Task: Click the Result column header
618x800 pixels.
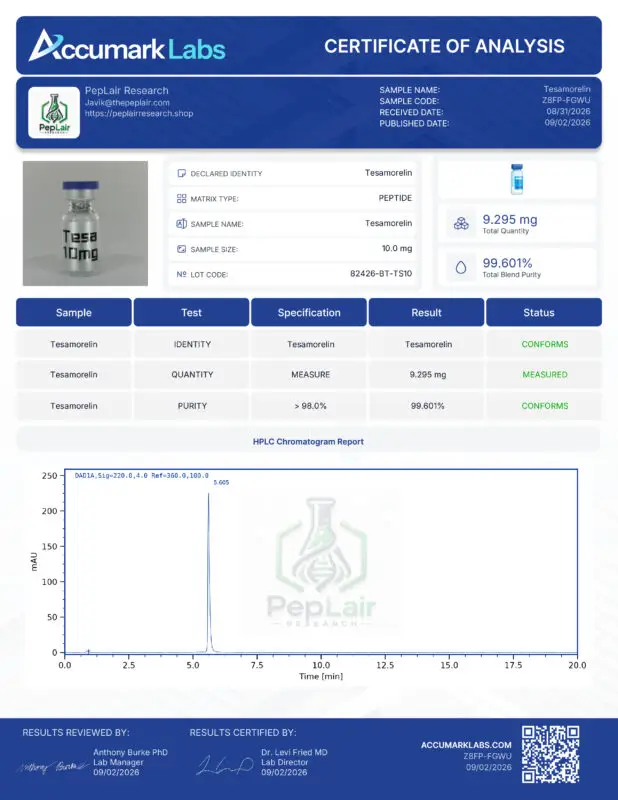Action: click(426, 312)
